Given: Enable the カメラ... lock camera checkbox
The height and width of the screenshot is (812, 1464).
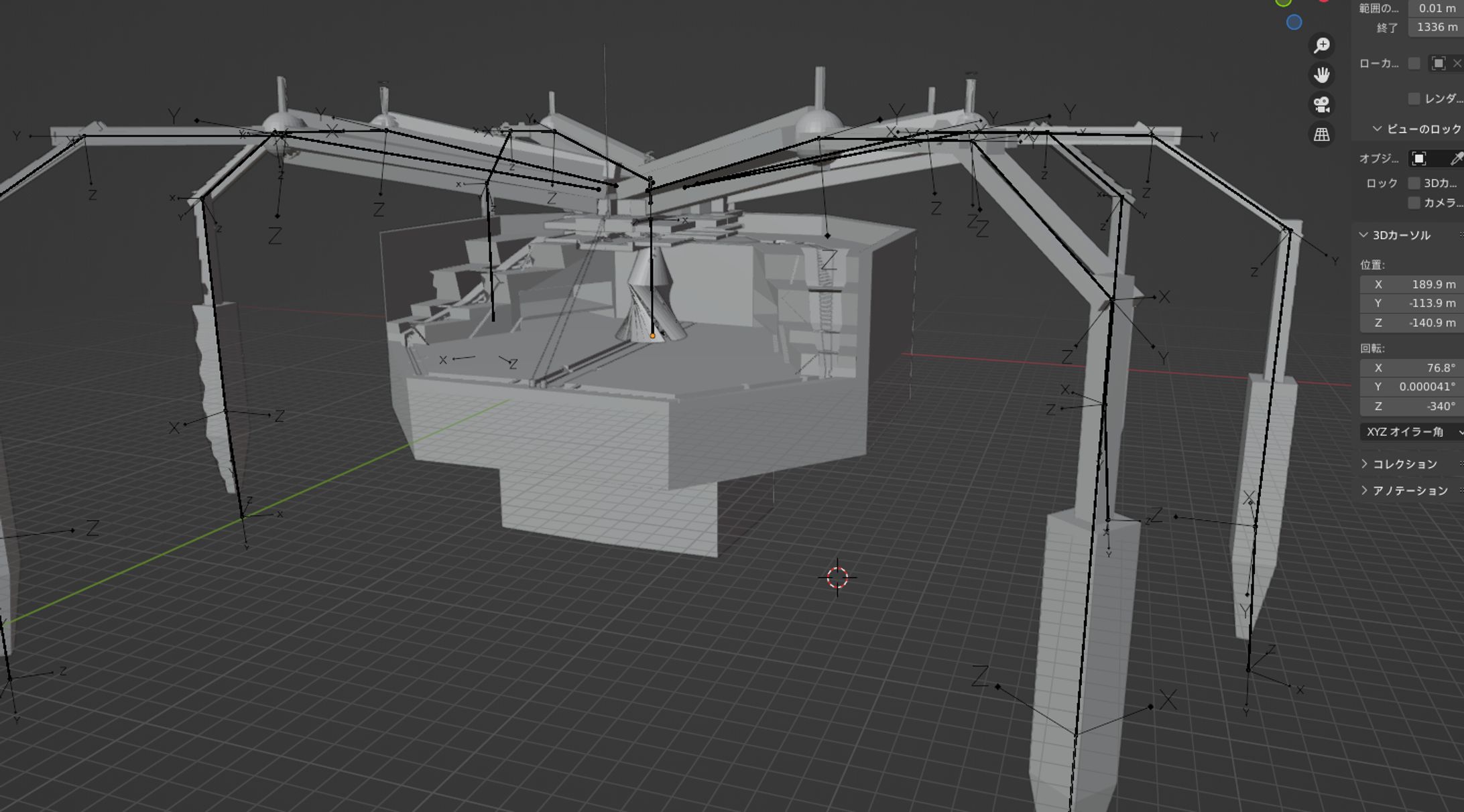Looking at the screenshot, I should click(1414, 203).
